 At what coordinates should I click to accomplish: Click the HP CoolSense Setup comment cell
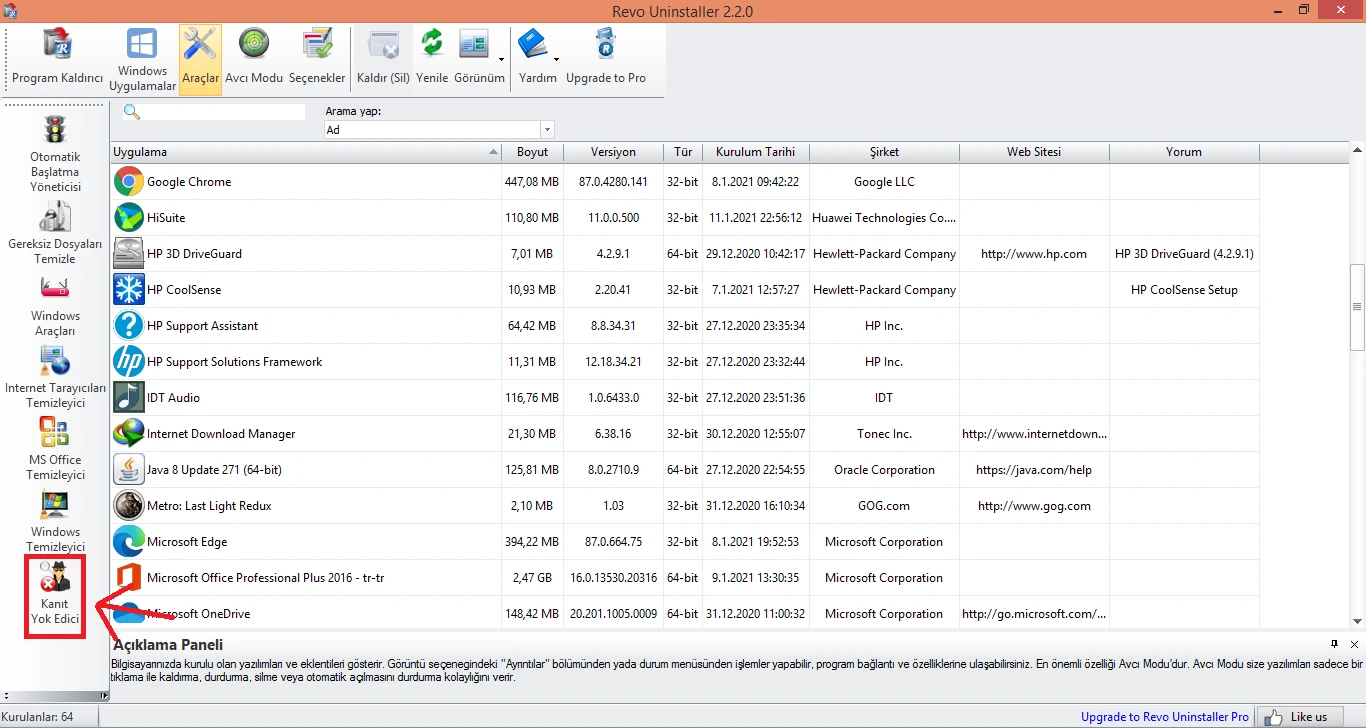click(x=1184, y=290)
